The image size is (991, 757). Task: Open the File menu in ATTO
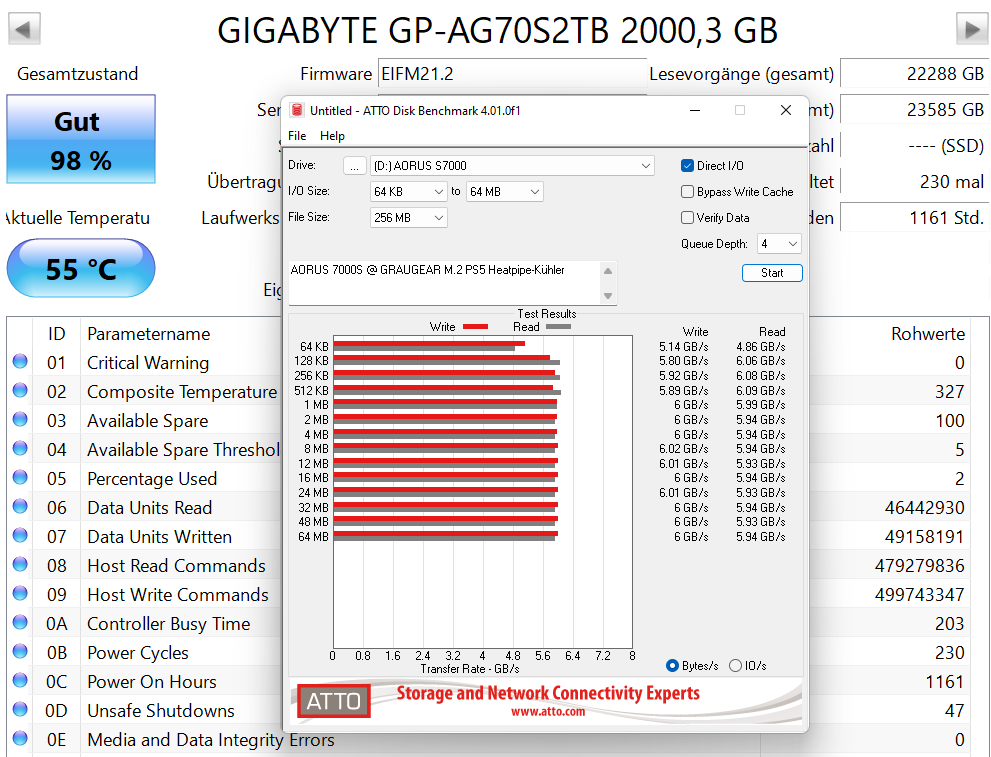[x=297, y=136]
